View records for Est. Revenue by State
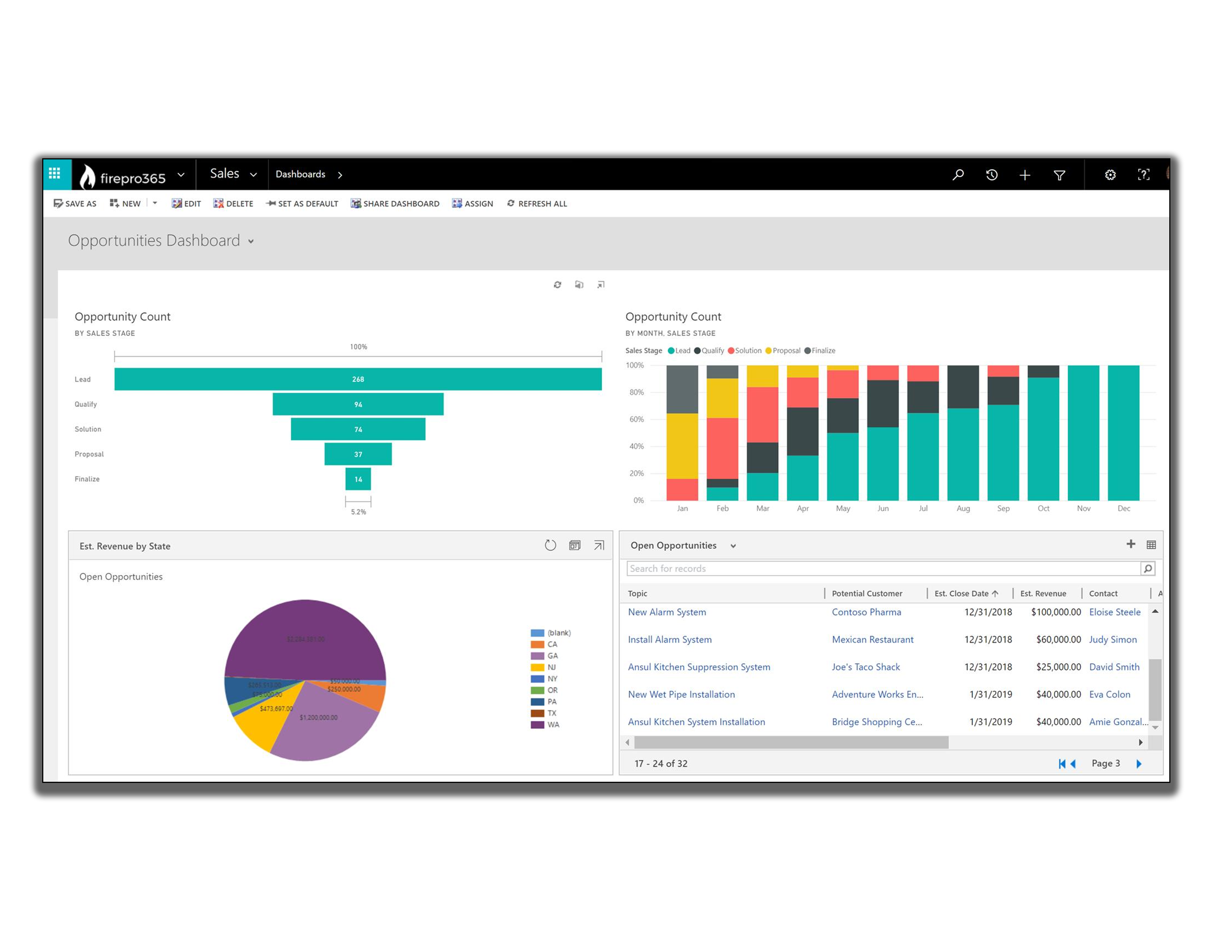The image size is (1232, 952). [x=574, y=545]
